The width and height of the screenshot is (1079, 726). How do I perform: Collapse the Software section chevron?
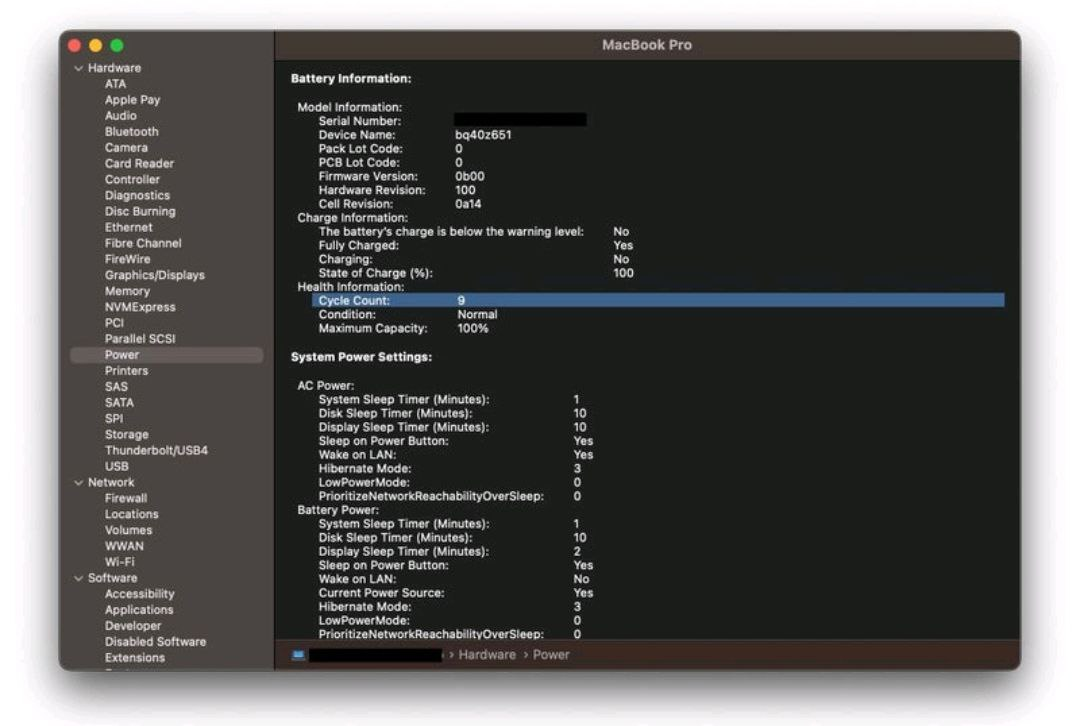tap(78, 579)
